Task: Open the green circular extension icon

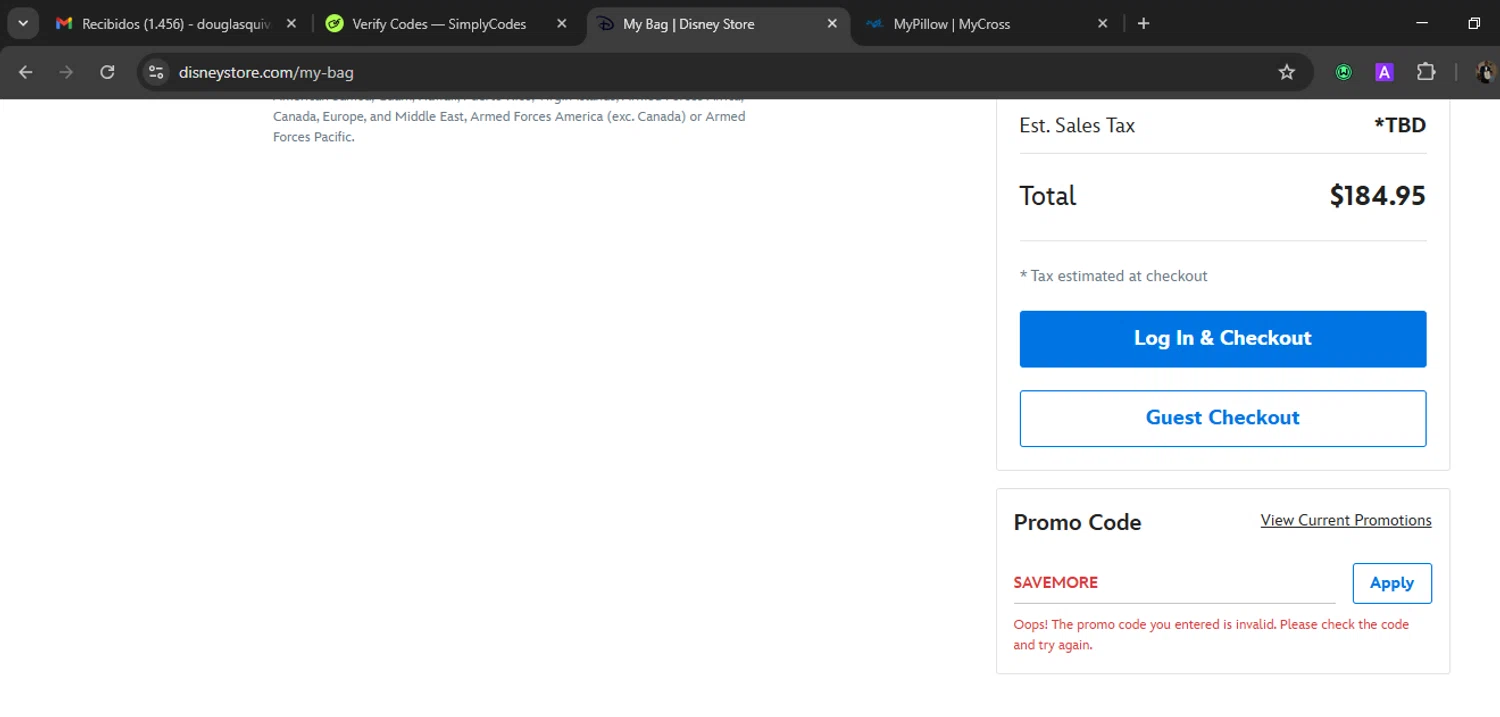Action: click(1344, 72)
